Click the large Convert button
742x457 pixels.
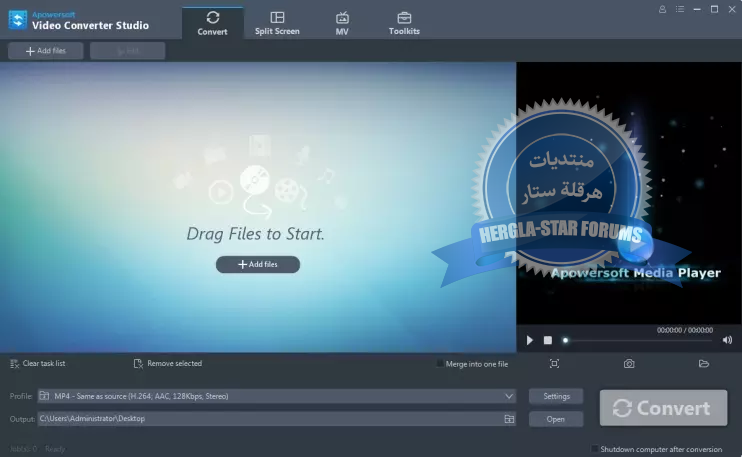tap(663, 408)
